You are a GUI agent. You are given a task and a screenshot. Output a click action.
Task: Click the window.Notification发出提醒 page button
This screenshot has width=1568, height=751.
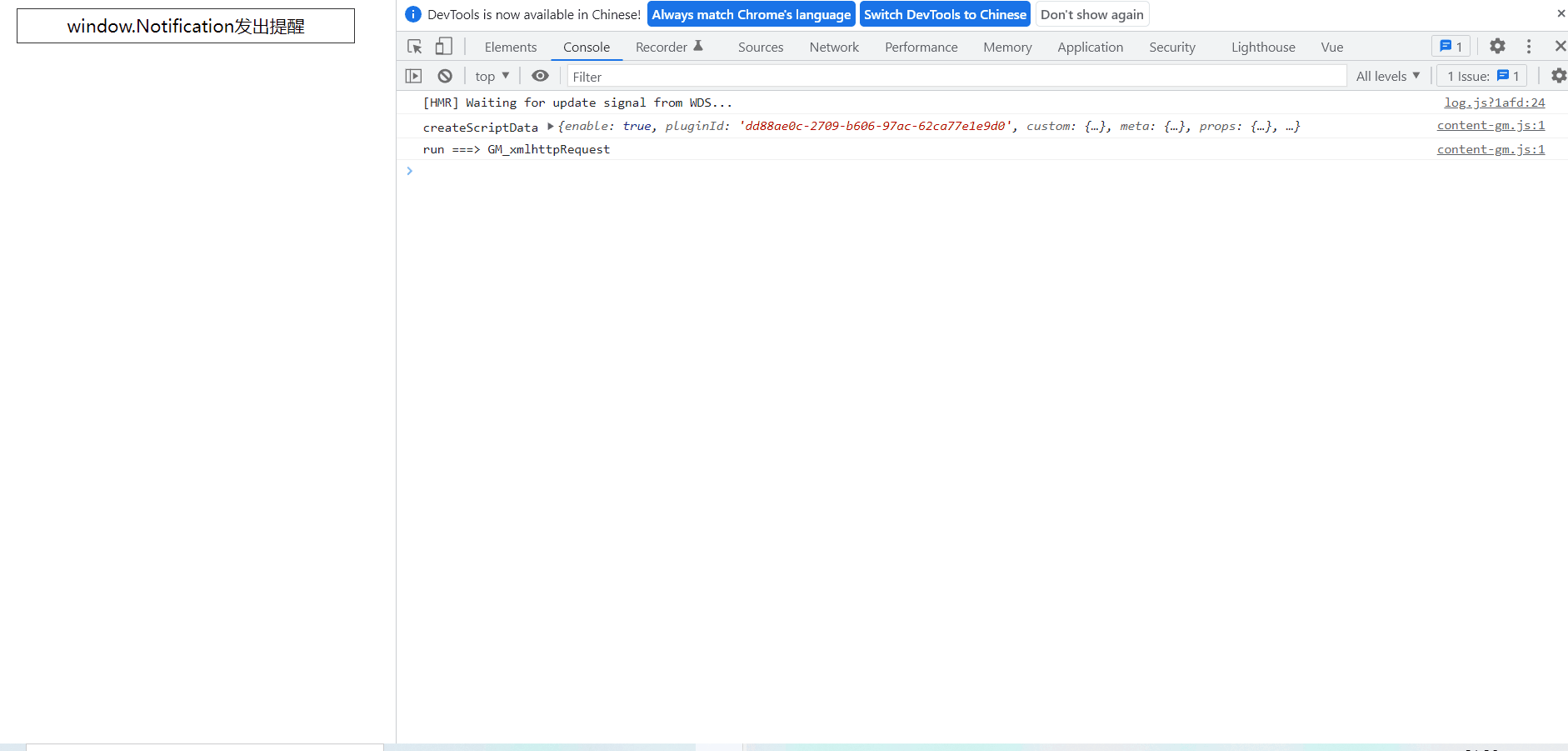[x=186, y=26]
